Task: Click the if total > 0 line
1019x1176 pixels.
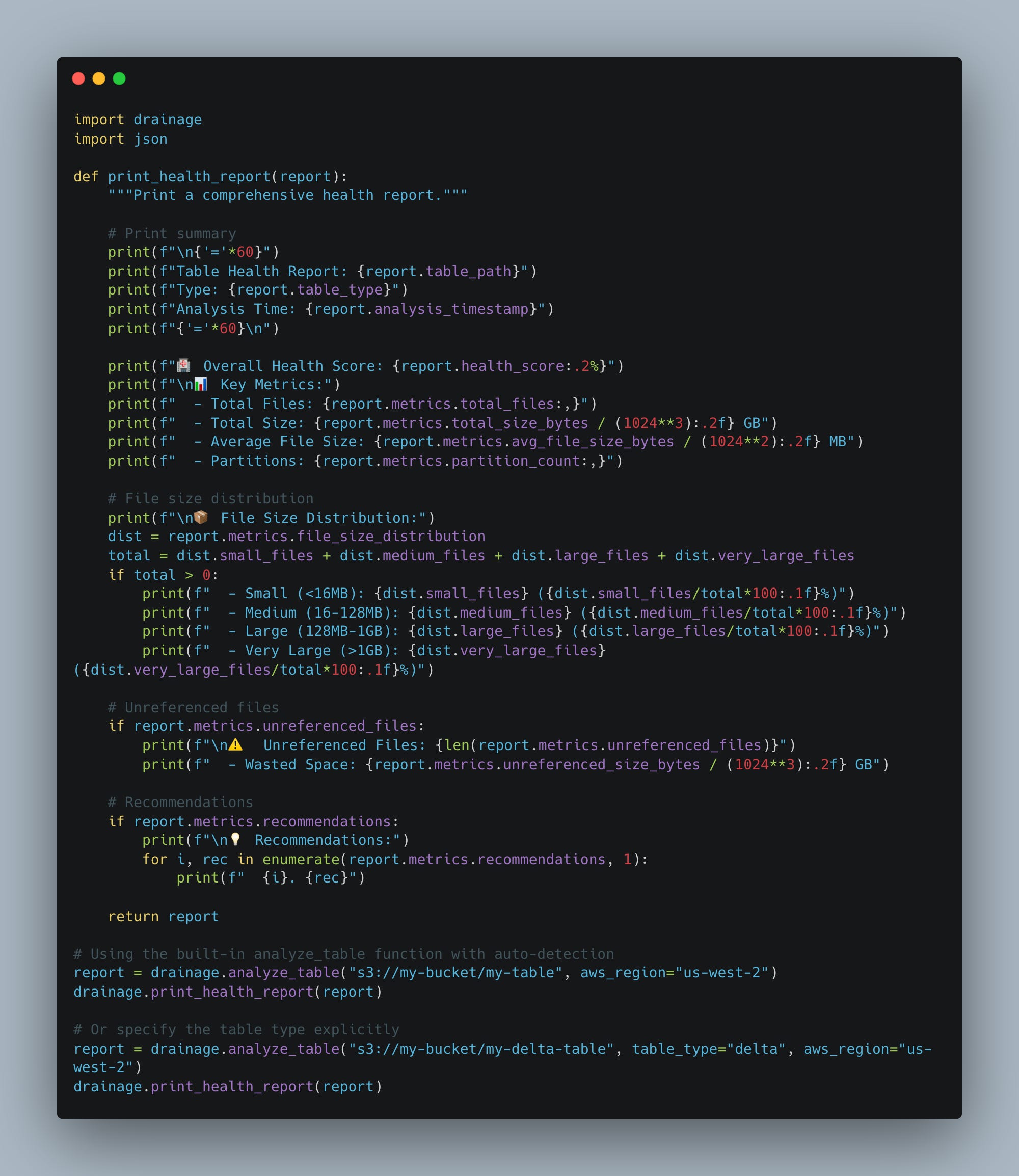Action: 163,574
